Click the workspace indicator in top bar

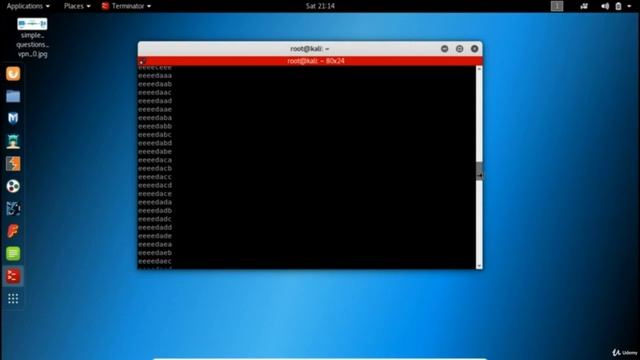click(557, 6)
